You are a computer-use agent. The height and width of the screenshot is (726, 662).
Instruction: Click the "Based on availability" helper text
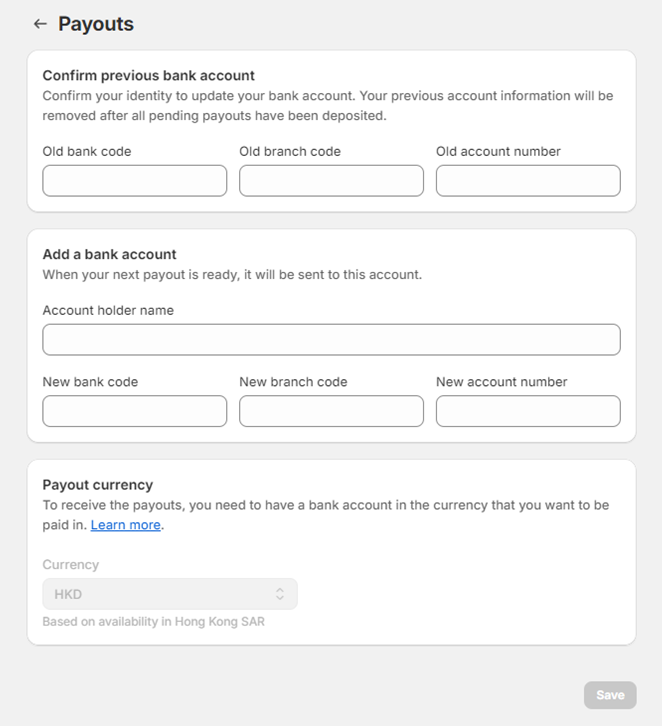pos(153,622)
